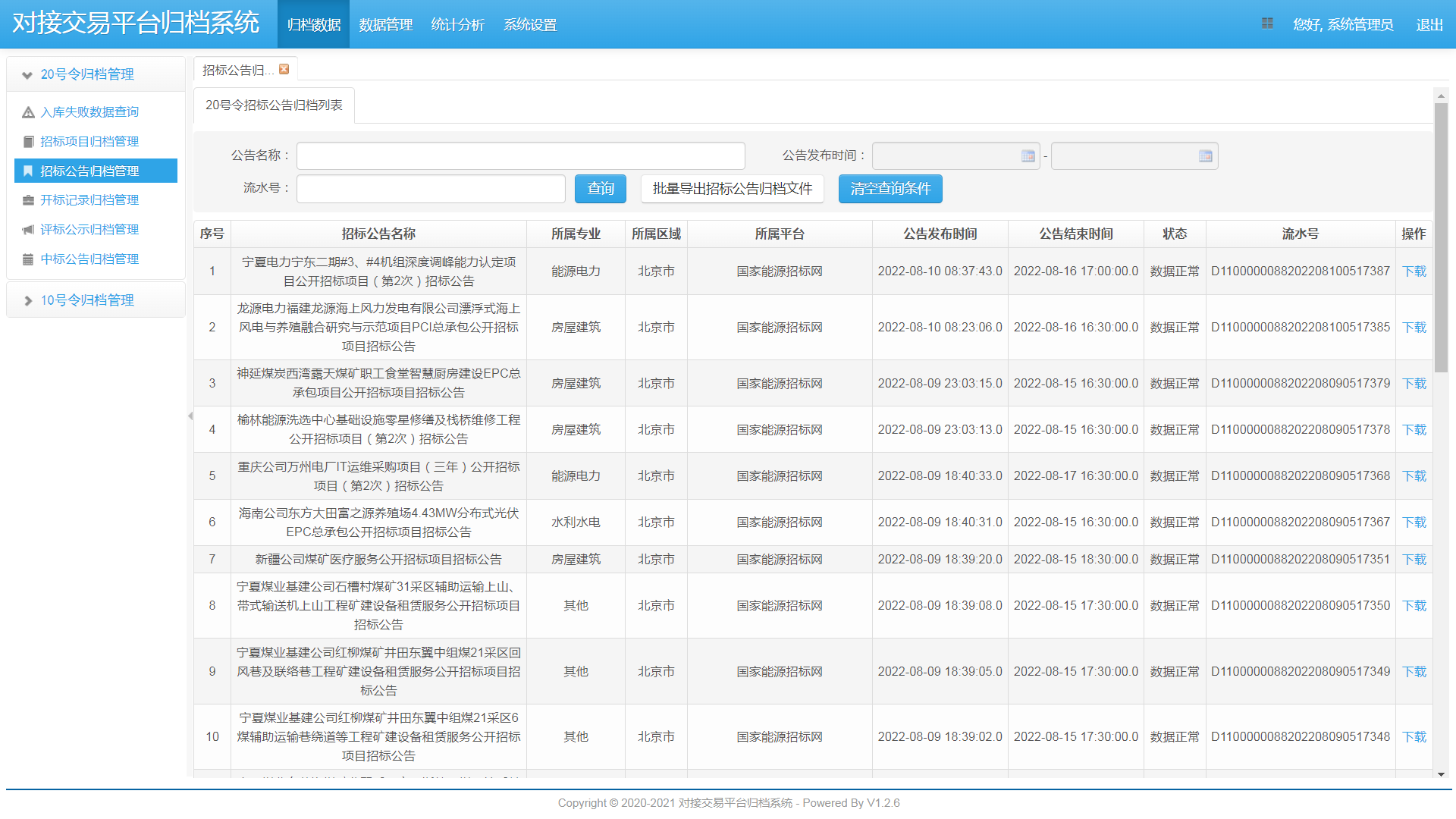Click the briefcase icon for 开标记录归档管理
Screen dimensions: 1456x819
[x=28, y=200]
